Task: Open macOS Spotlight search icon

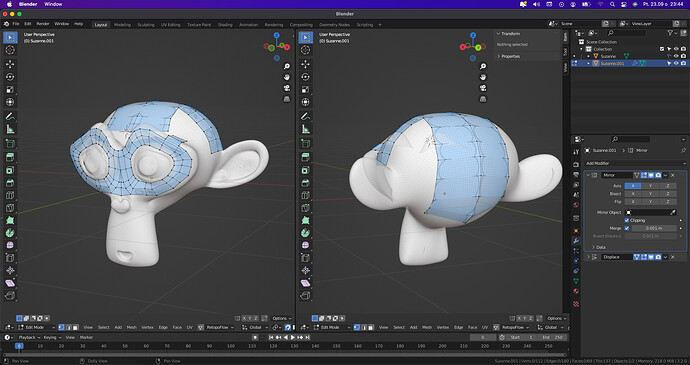Action: 612,4
